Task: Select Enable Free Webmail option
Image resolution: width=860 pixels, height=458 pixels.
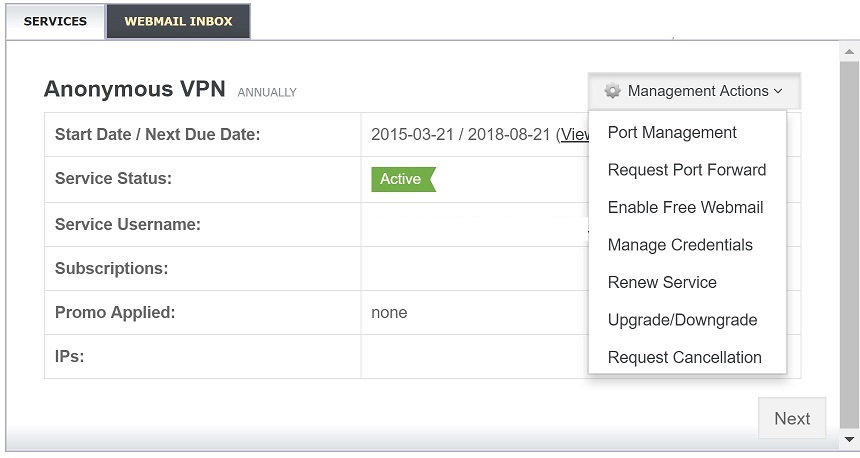Action: (x=685, y=207)
